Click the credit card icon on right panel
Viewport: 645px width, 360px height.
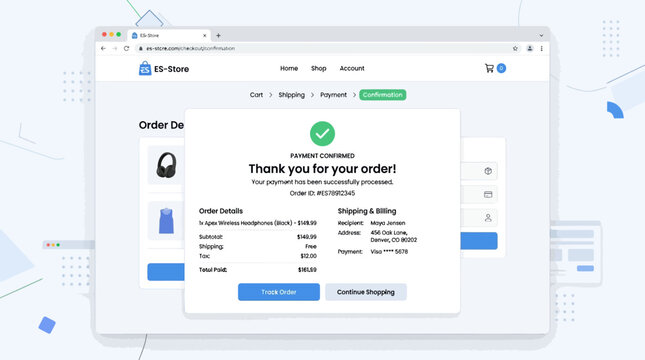[488, 195]
